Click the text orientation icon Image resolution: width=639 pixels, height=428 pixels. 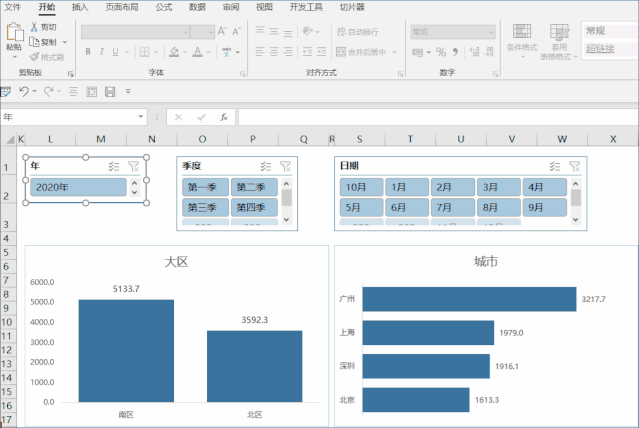point(308,31)
